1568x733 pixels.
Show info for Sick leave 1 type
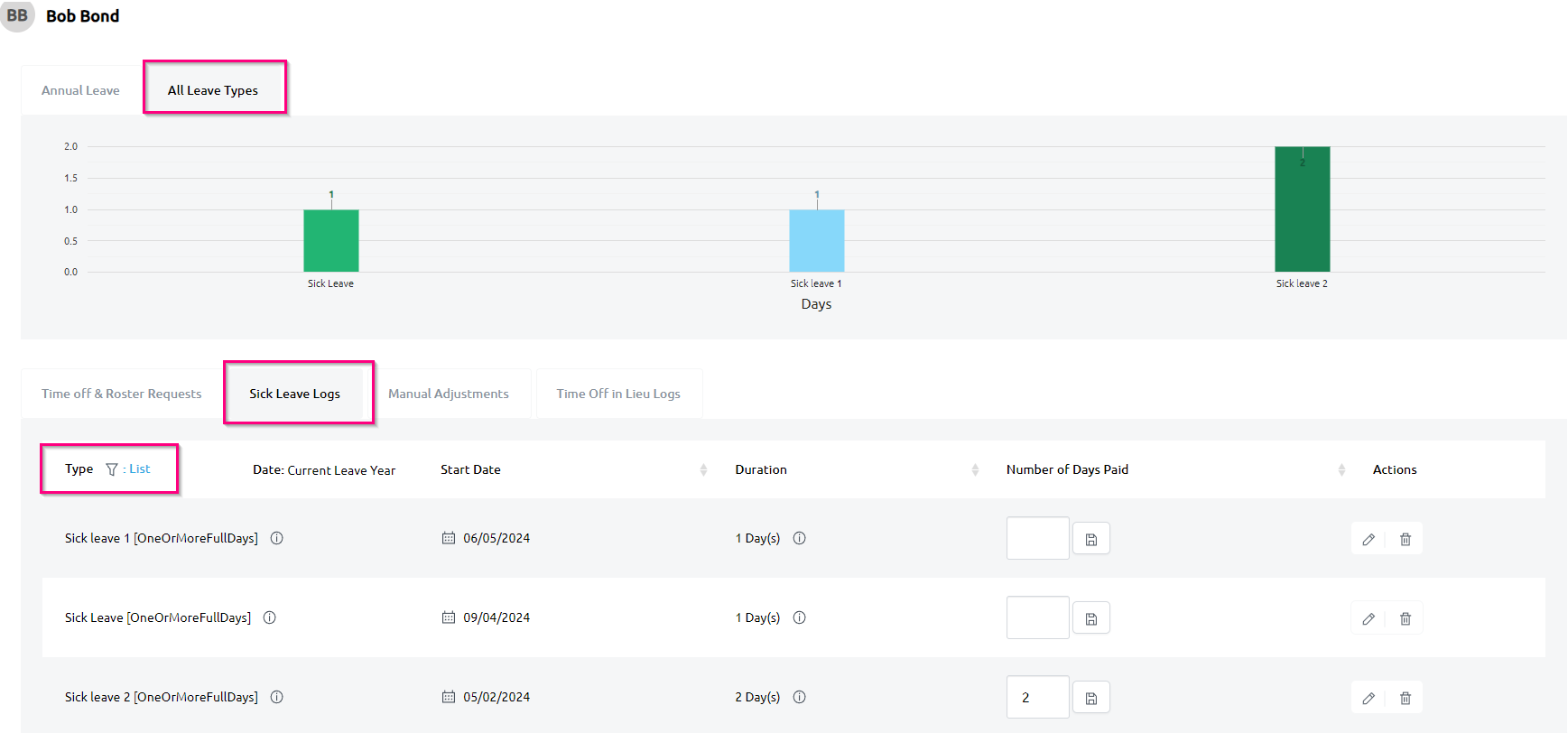click(x=277, y=538)
